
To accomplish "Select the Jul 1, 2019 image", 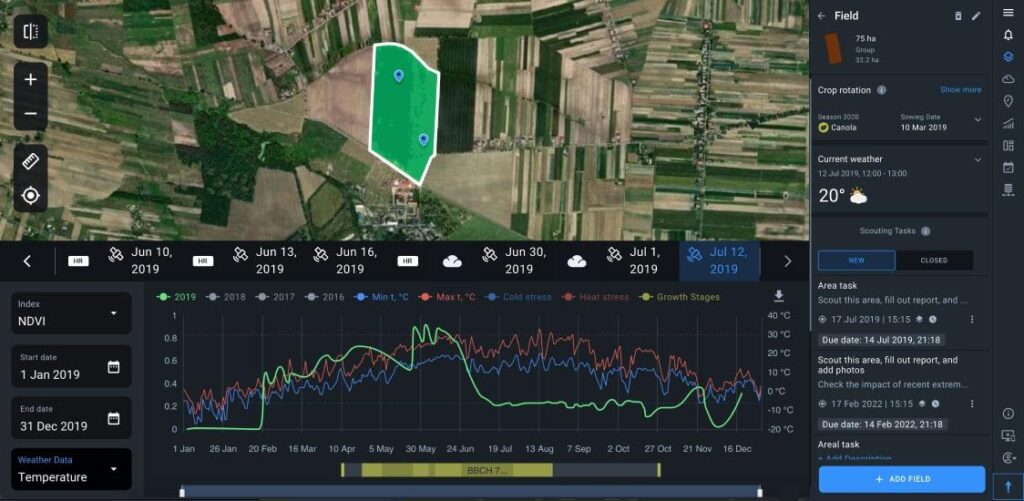I will click(632, 261).
